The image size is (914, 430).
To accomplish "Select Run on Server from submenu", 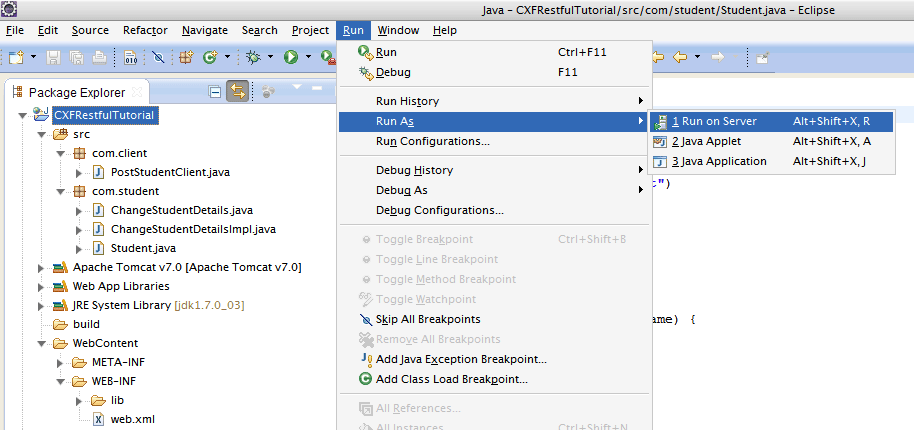I will (719, 121).
